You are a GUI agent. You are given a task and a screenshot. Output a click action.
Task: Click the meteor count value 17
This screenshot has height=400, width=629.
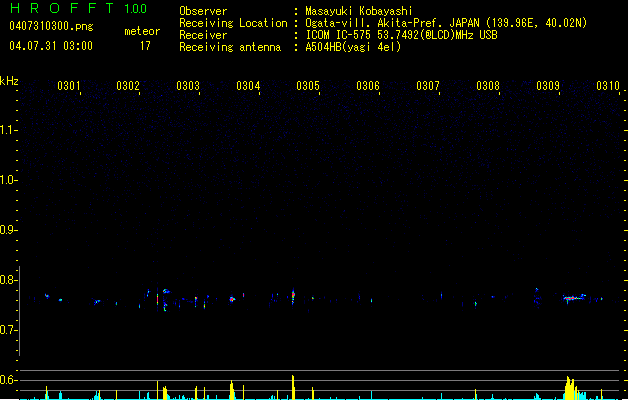point(145,46)
